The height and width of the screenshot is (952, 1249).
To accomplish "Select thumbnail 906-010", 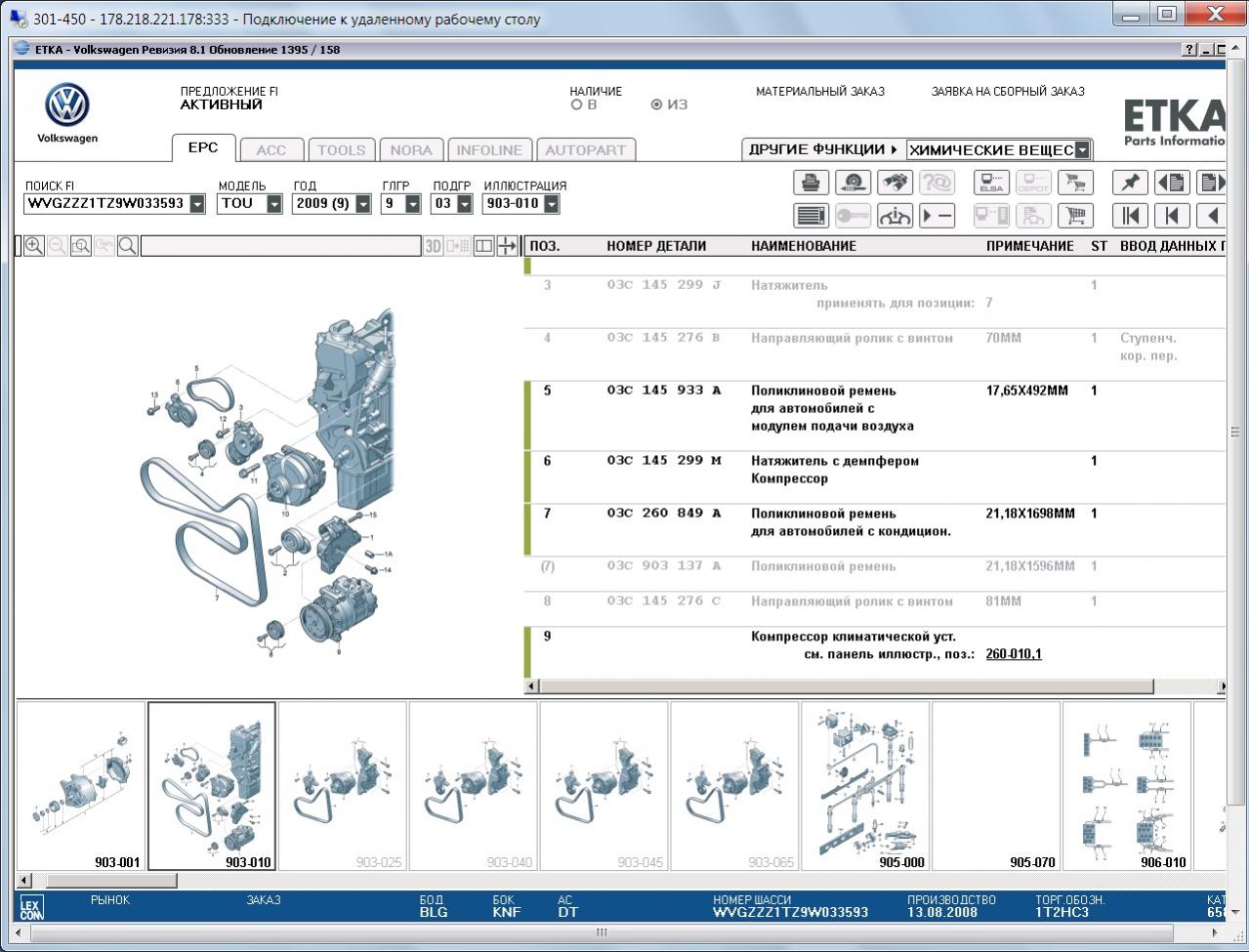I will [1128, 786].
